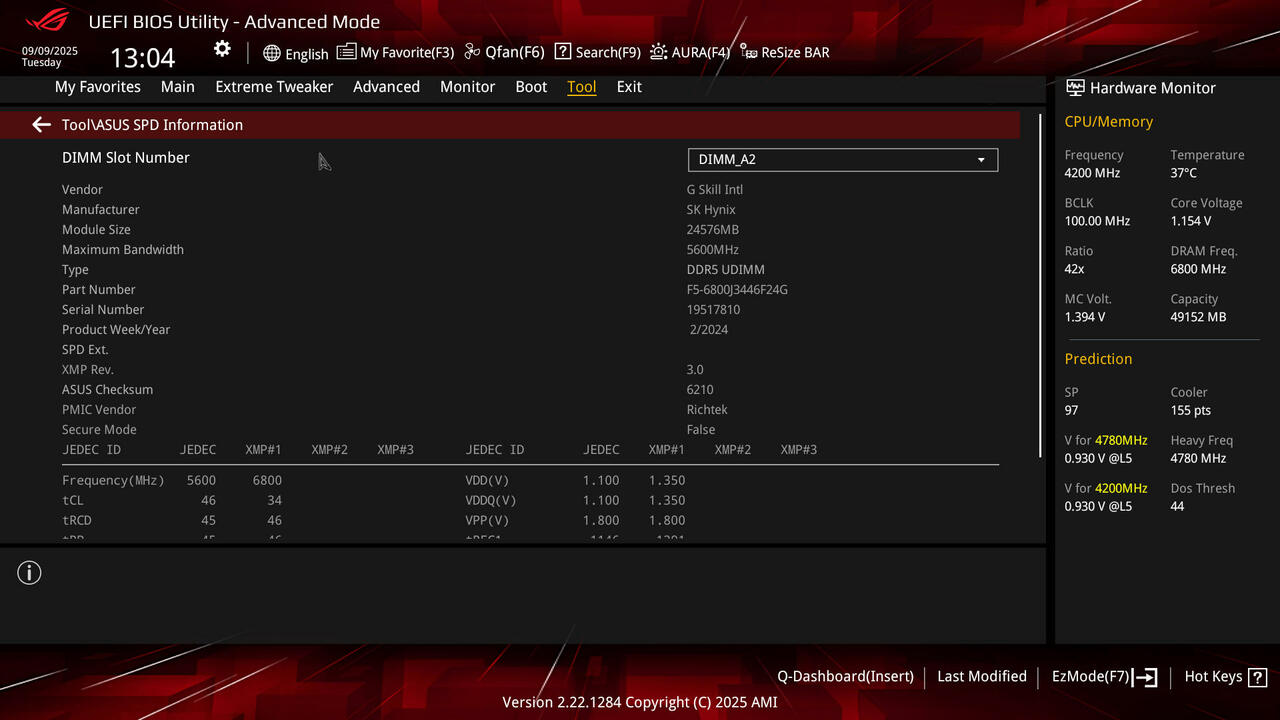This screenshot has height=720, width=1280.
Task: Click the XMP#1 tCL value 34
Action: (274, 500)
